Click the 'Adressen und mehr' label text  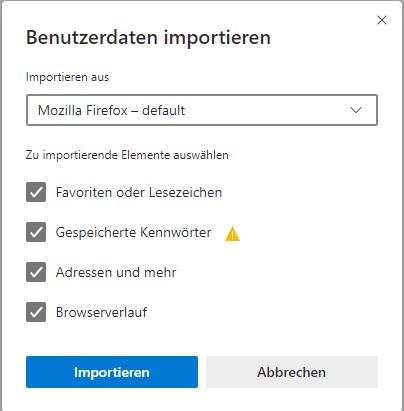116,272
